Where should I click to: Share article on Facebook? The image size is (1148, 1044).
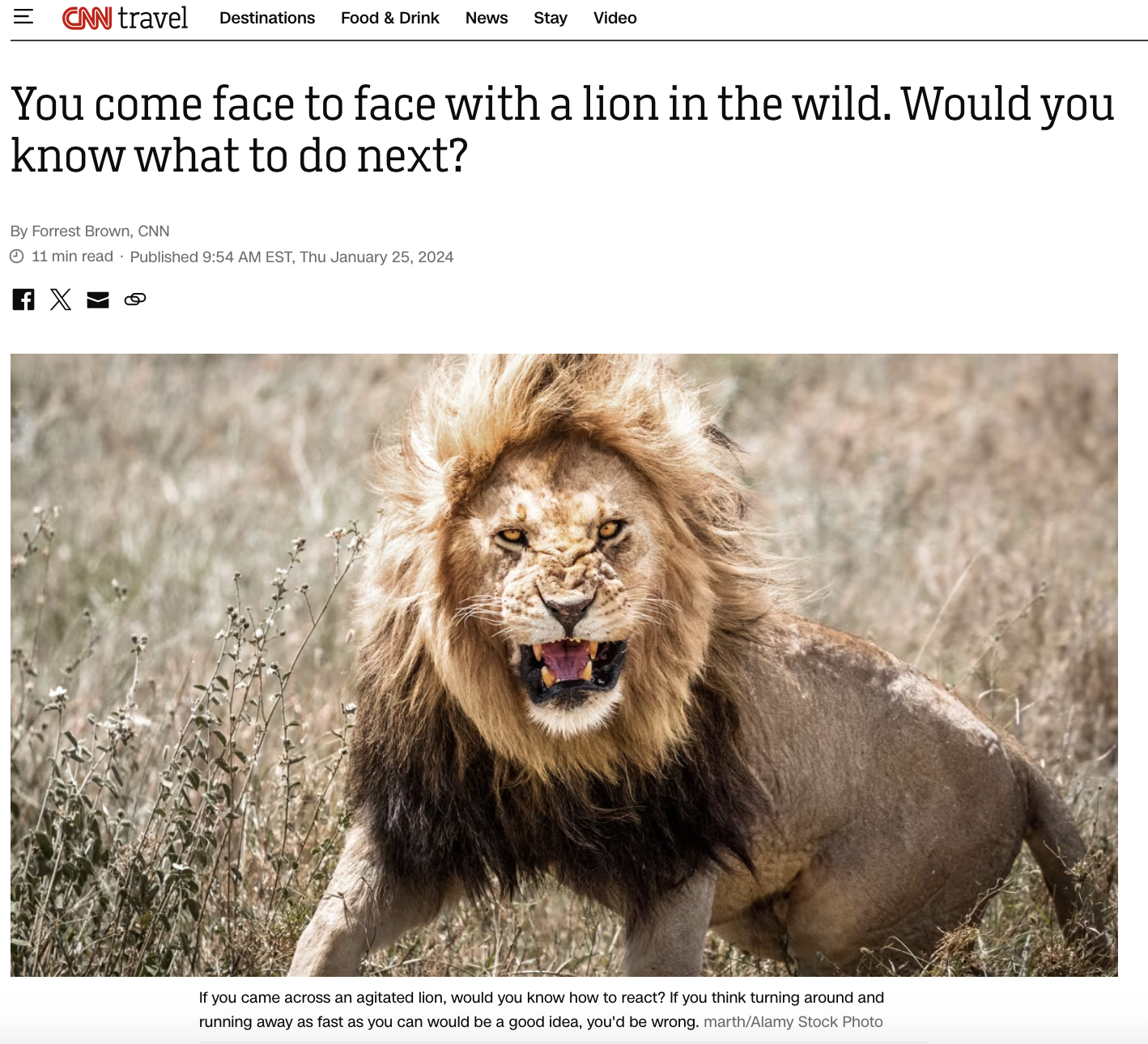(x=23, y=299)
